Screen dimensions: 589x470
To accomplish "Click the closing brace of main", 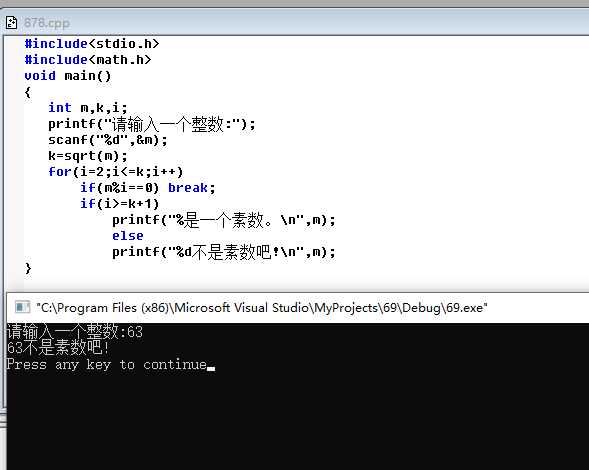I will pos(28,268).
